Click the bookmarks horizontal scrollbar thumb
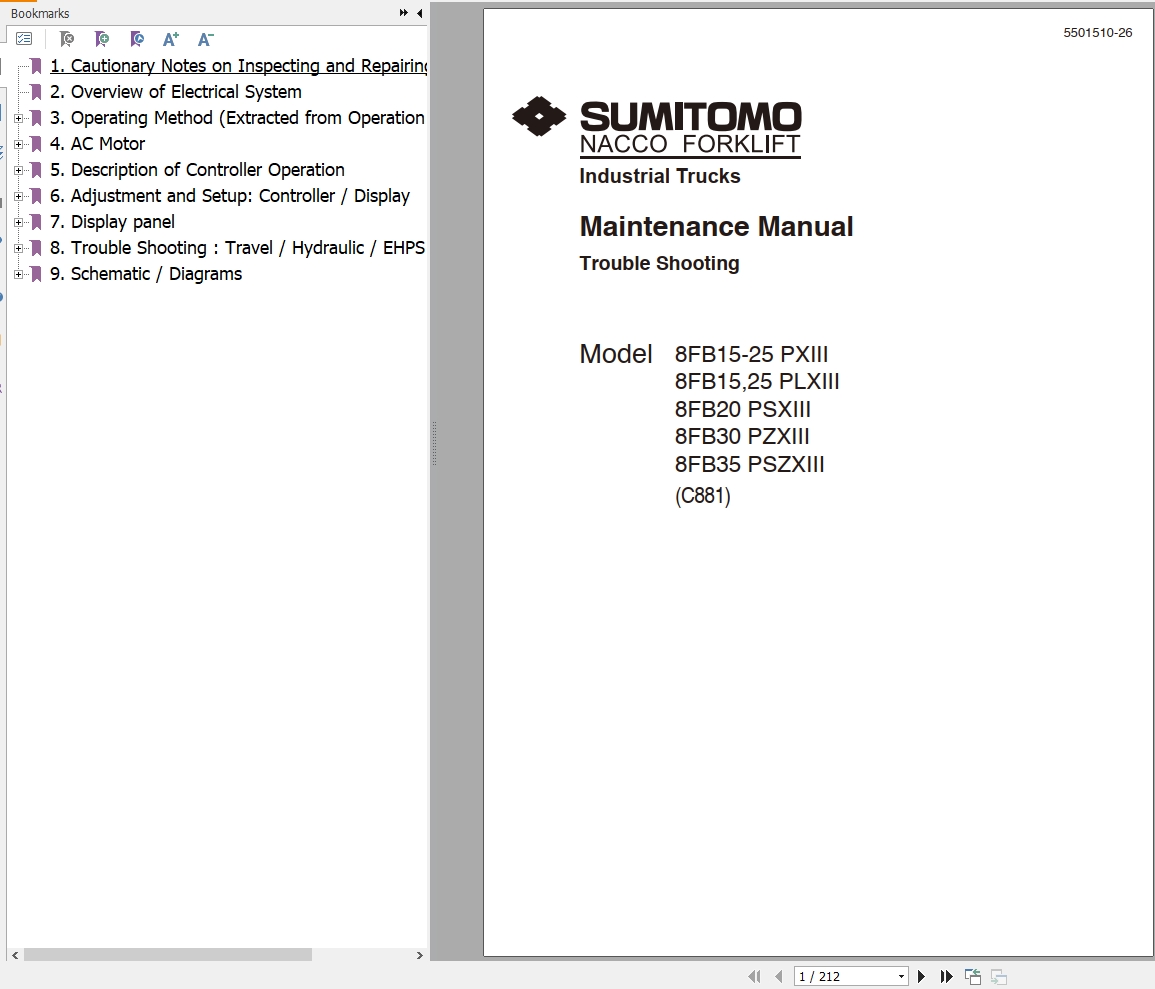The image size is (1155, 989). point(168,955)
